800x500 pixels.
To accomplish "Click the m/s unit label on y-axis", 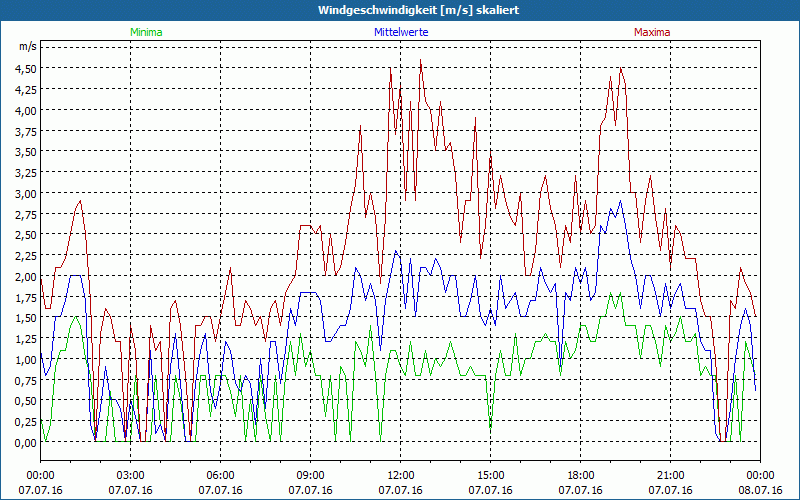I will 27,47.
